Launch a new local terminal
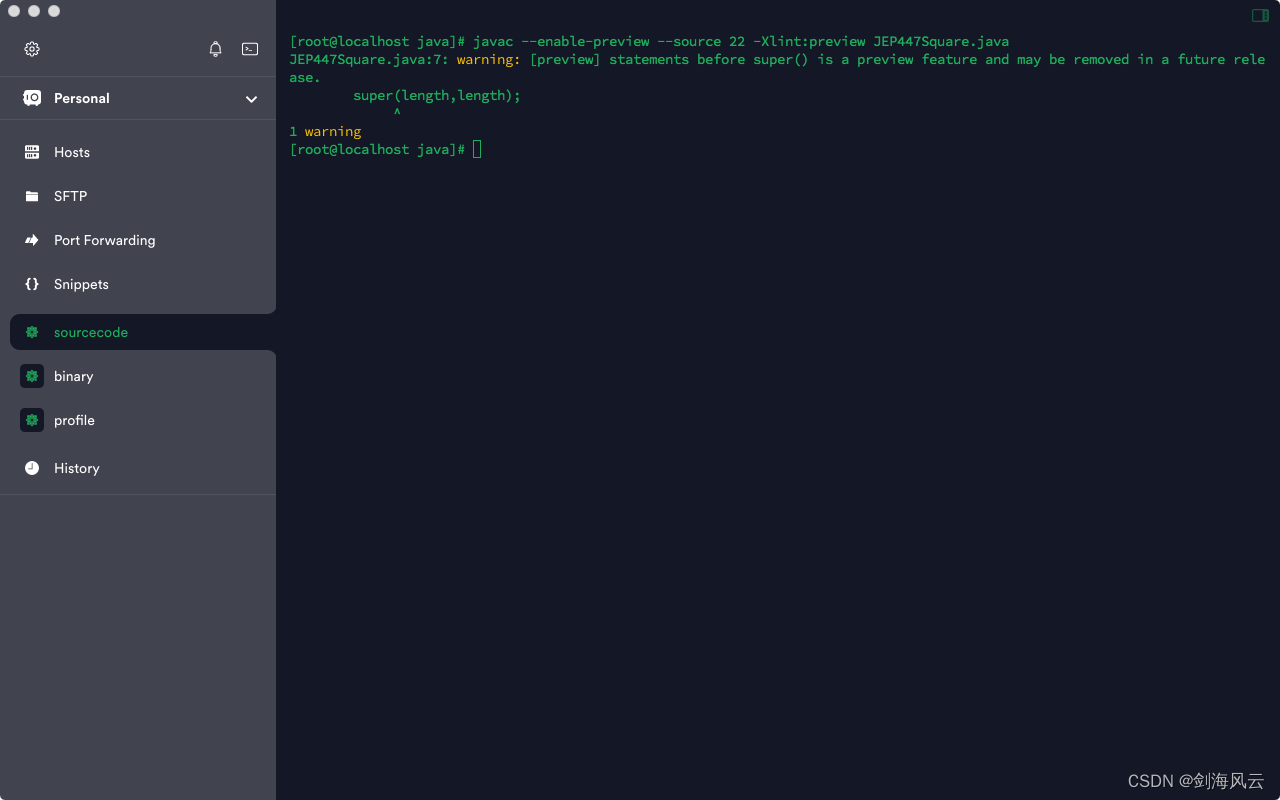1280x800 pixels. (x=249, y=48)
